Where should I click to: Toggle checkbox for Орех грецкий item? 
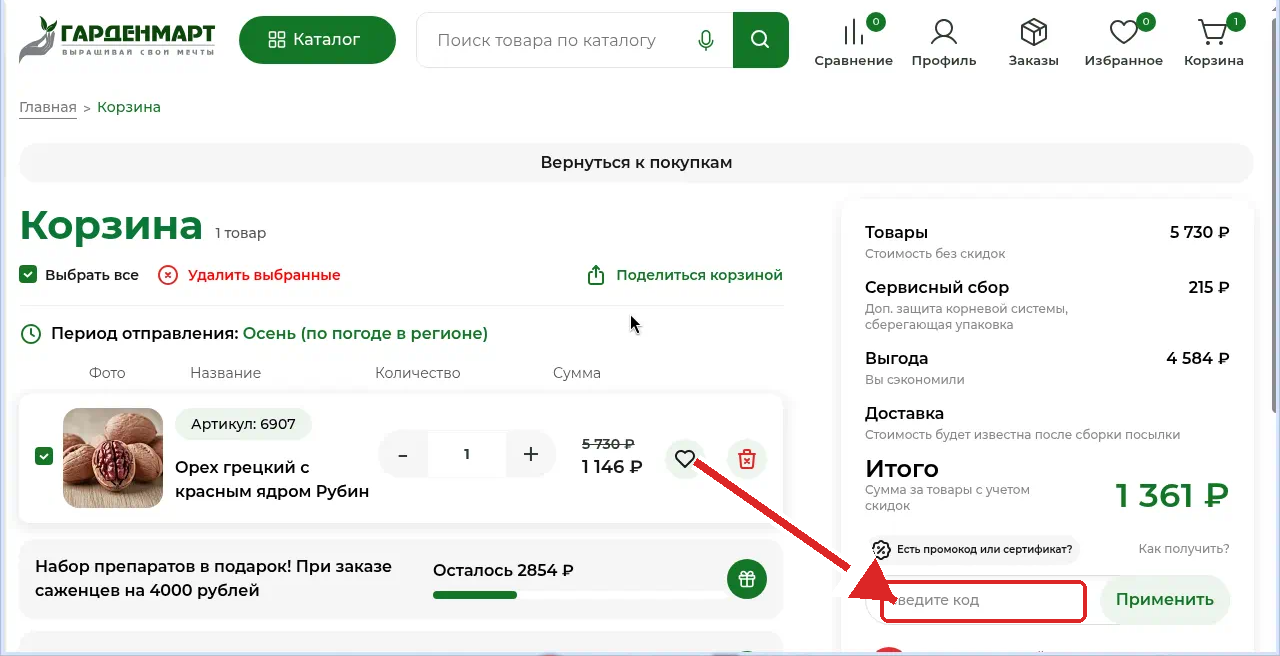pos(44,456)
